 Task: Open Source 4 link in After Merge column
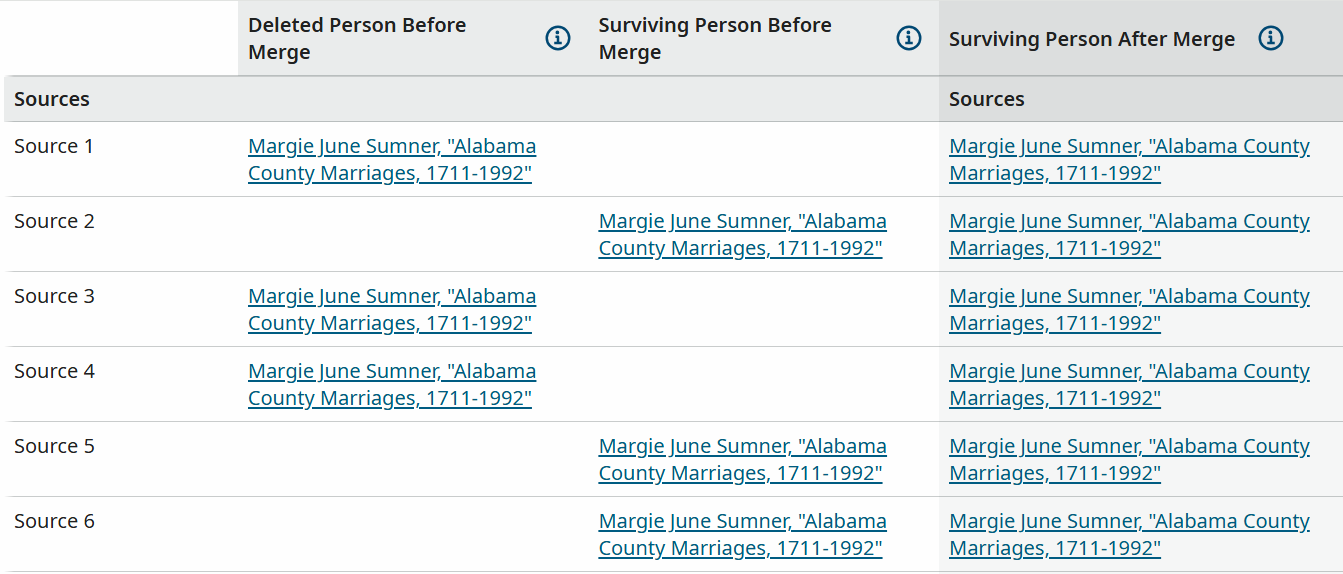[1128, 385]
